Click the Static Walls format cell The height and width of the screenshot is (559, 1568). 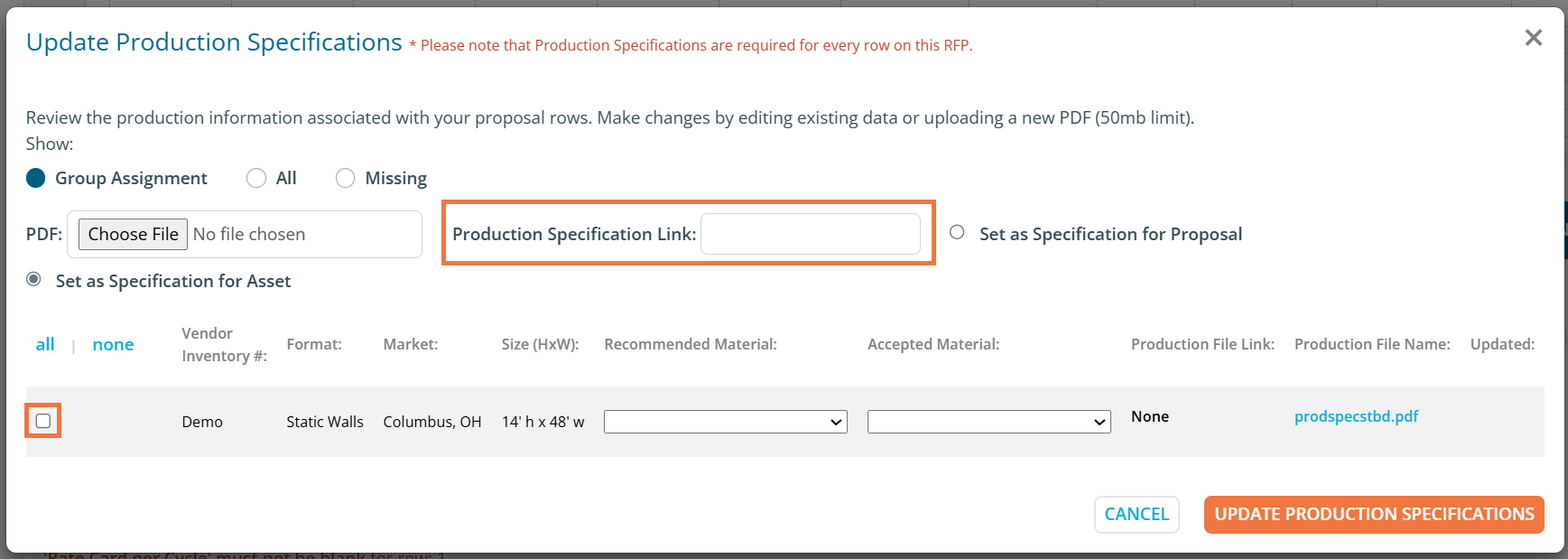pyautogui.click(x=325, y=422)
